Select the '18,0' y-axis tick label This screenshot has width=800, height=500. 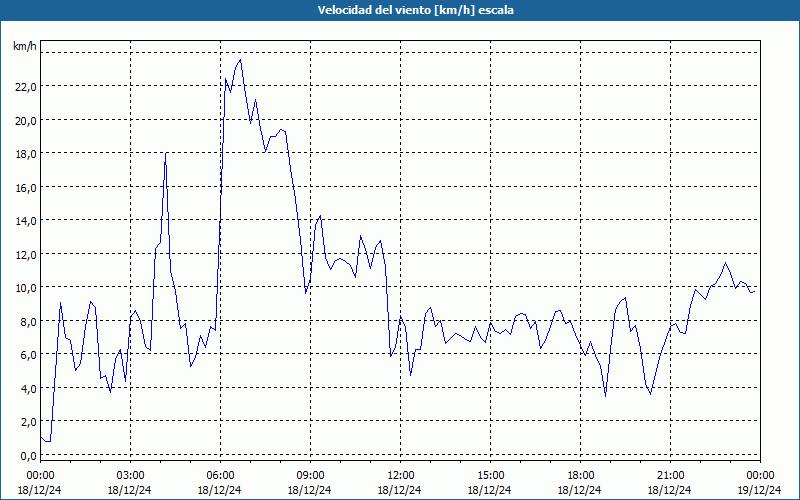pyautogui.click(x=26, y=154)
